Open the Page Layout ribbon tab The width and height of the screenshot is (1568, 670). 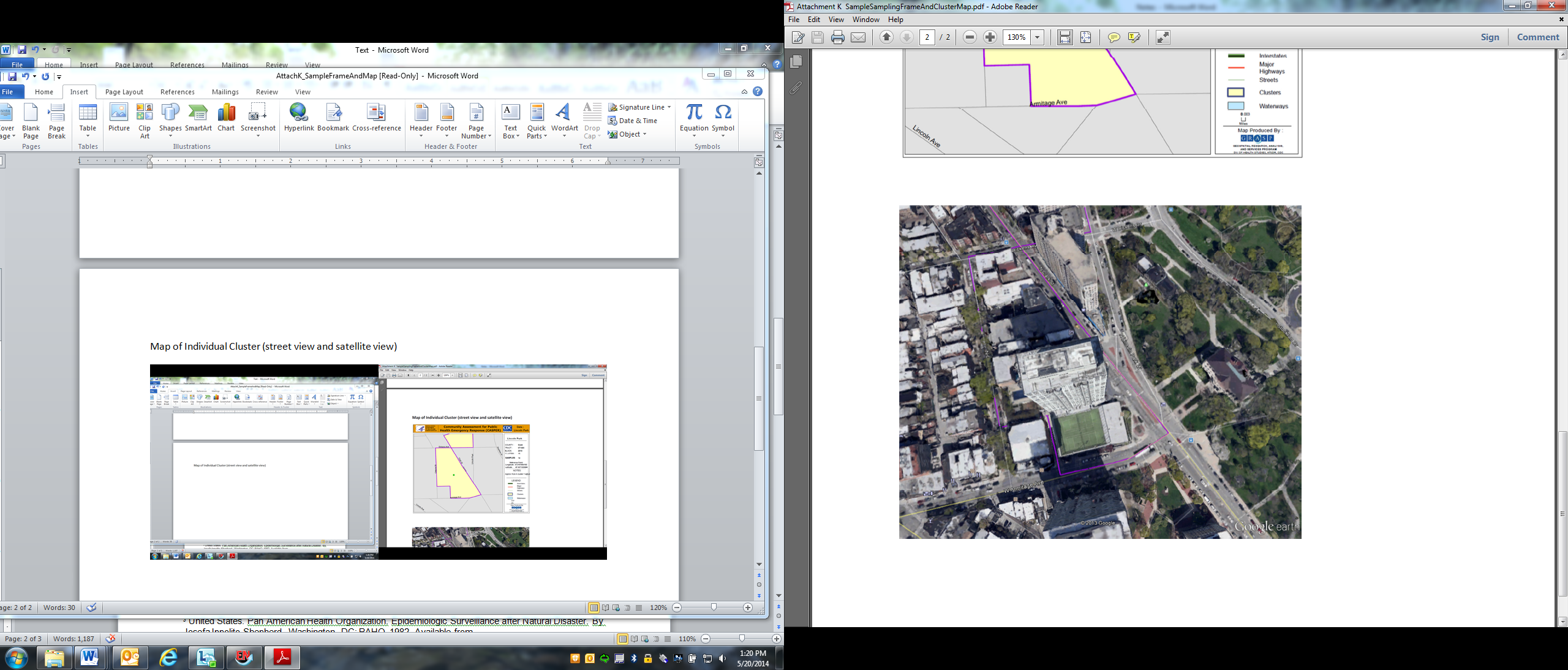pos(124,92)
